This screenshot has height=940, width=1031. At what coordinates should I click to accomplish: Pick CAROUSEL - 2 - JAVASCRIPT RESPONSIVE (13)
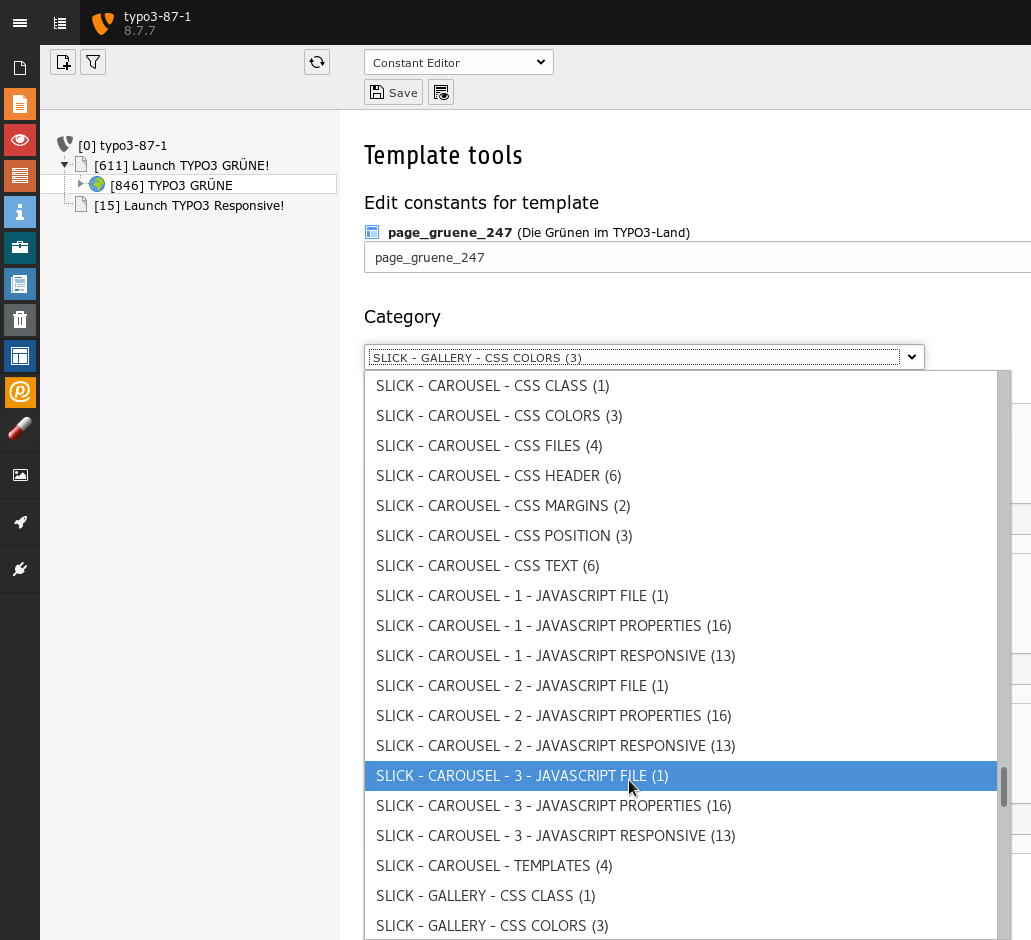(681, 746)
